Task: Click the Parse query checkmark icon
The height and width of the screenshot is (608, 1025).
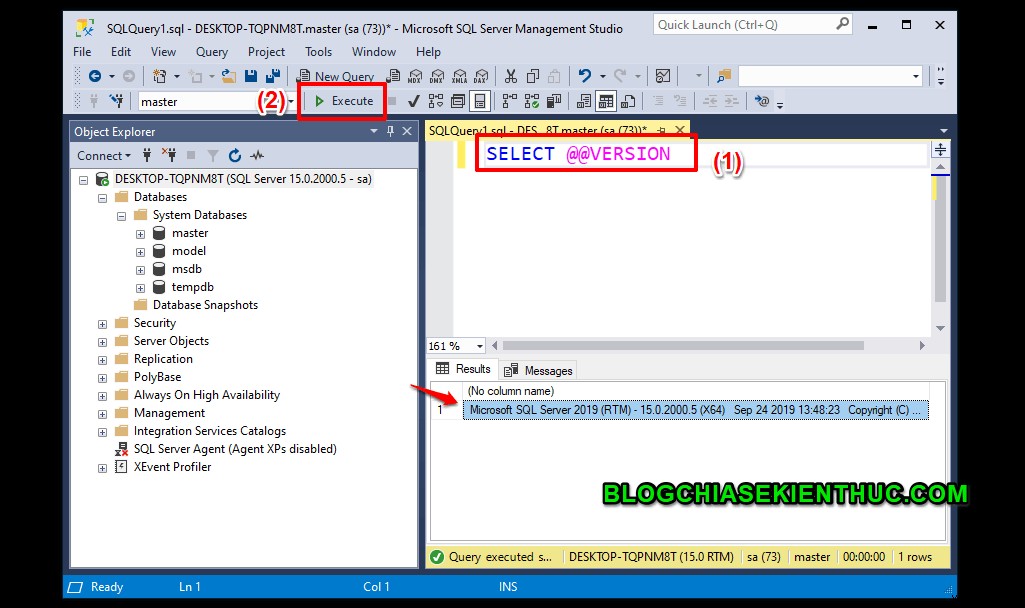Action: pos(414,100)
